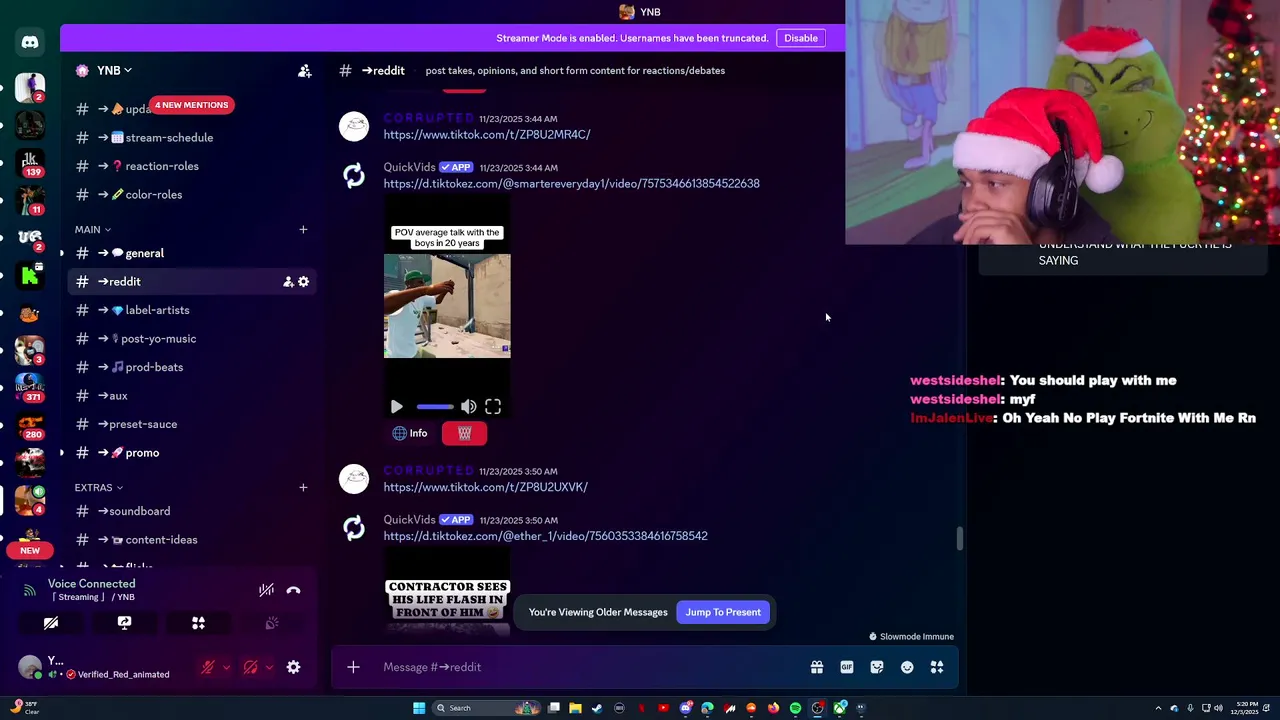This screenshot has height=720, width=1280.
Task: Open the Create Invite icon beside YNB
Action: tap(304, 71)
